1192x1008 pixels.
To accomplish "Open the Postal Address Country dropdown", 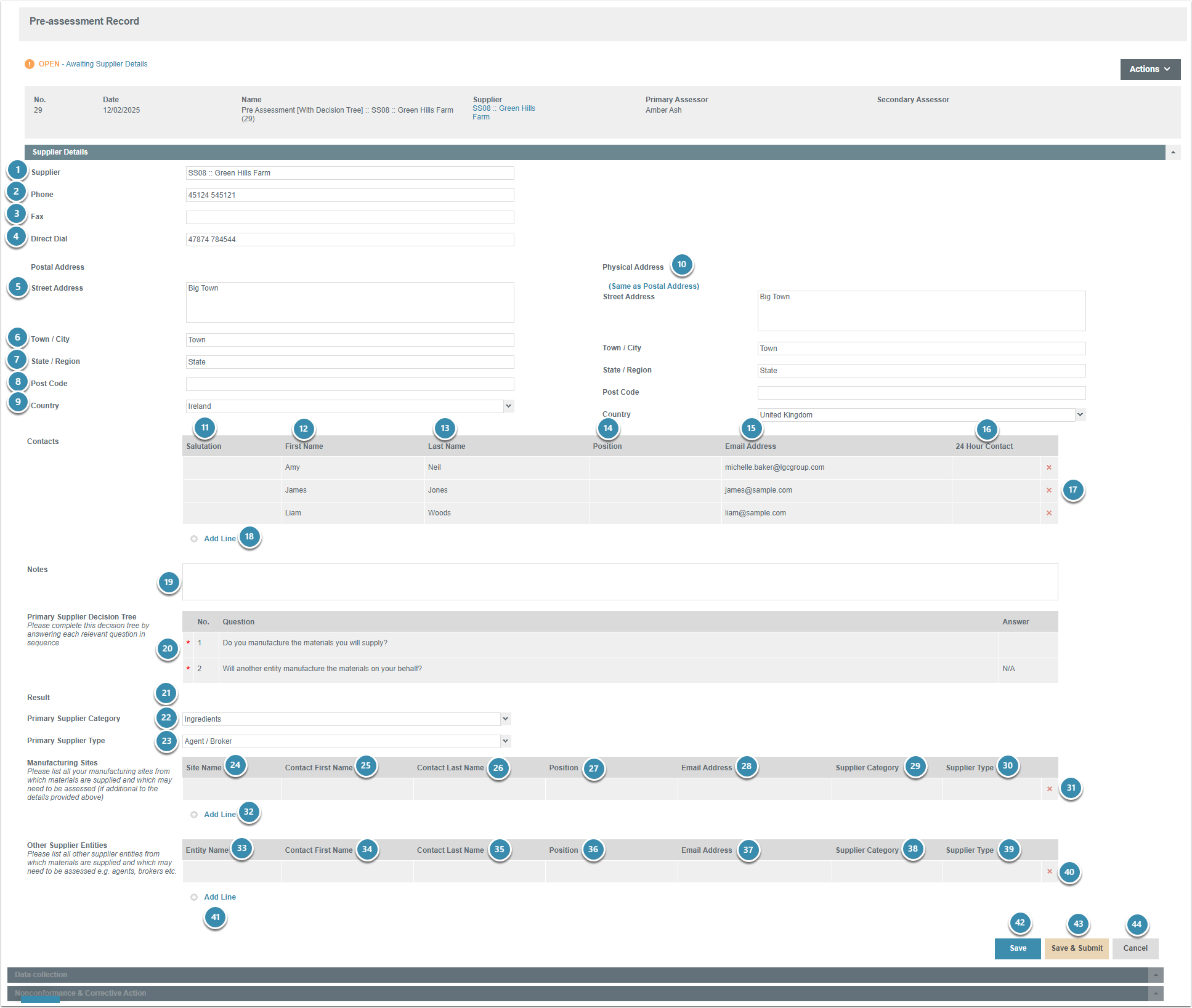I will point(508,406).
